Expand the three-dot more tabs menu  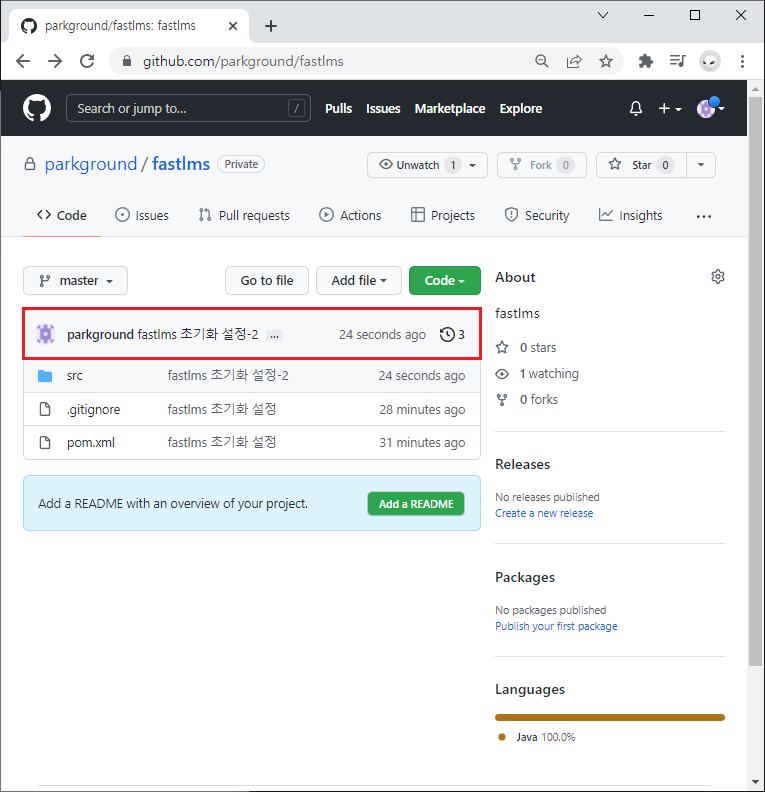703,216
